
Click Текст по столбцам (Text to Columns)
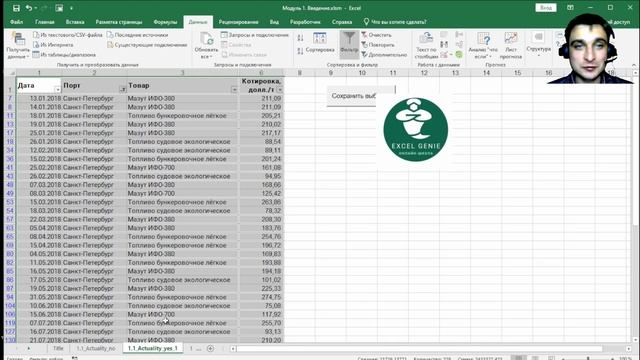[426, 45]
